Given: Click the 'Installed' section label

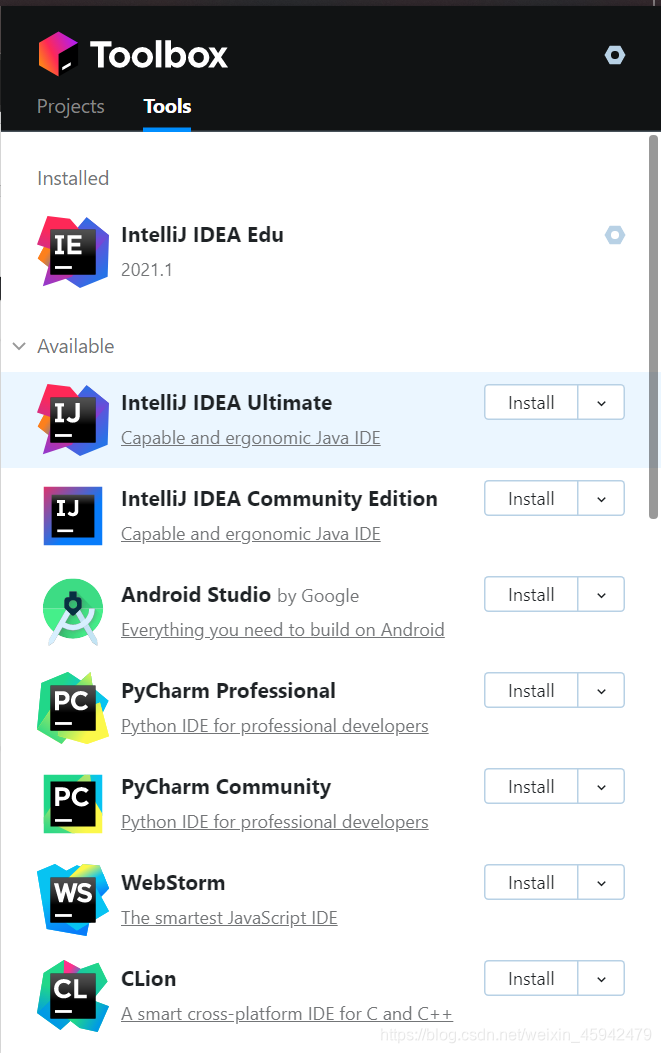Looking at the screenshot, I should pos(73,179).
